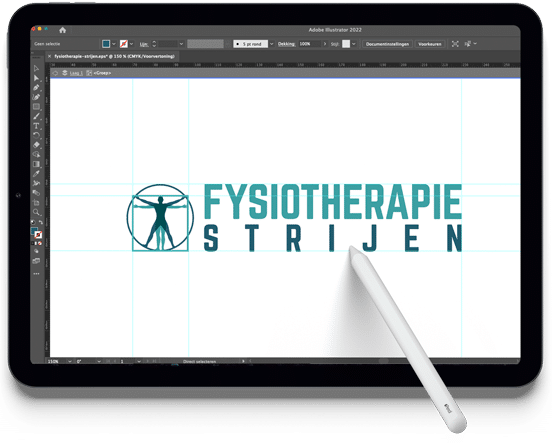The width and height of the screenshot is (552, 443).
Task: Open the Documentinstellingen button
Action: point(387,44)
